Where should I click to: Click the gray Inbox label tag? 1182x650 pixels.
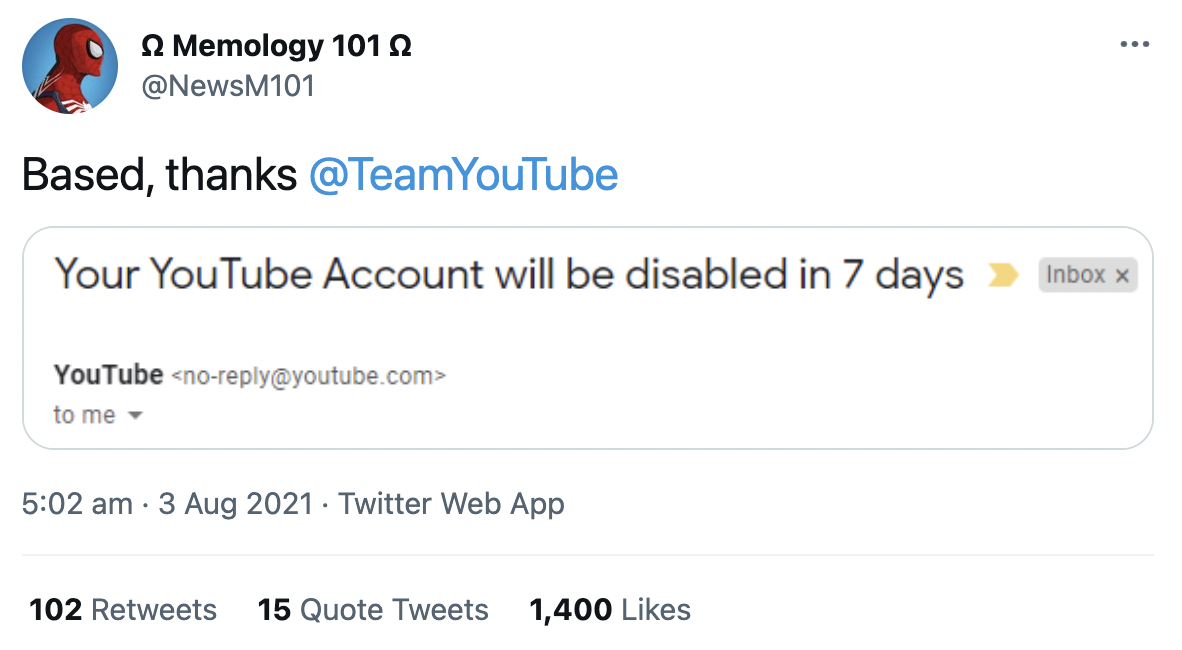click(1087, 274)
